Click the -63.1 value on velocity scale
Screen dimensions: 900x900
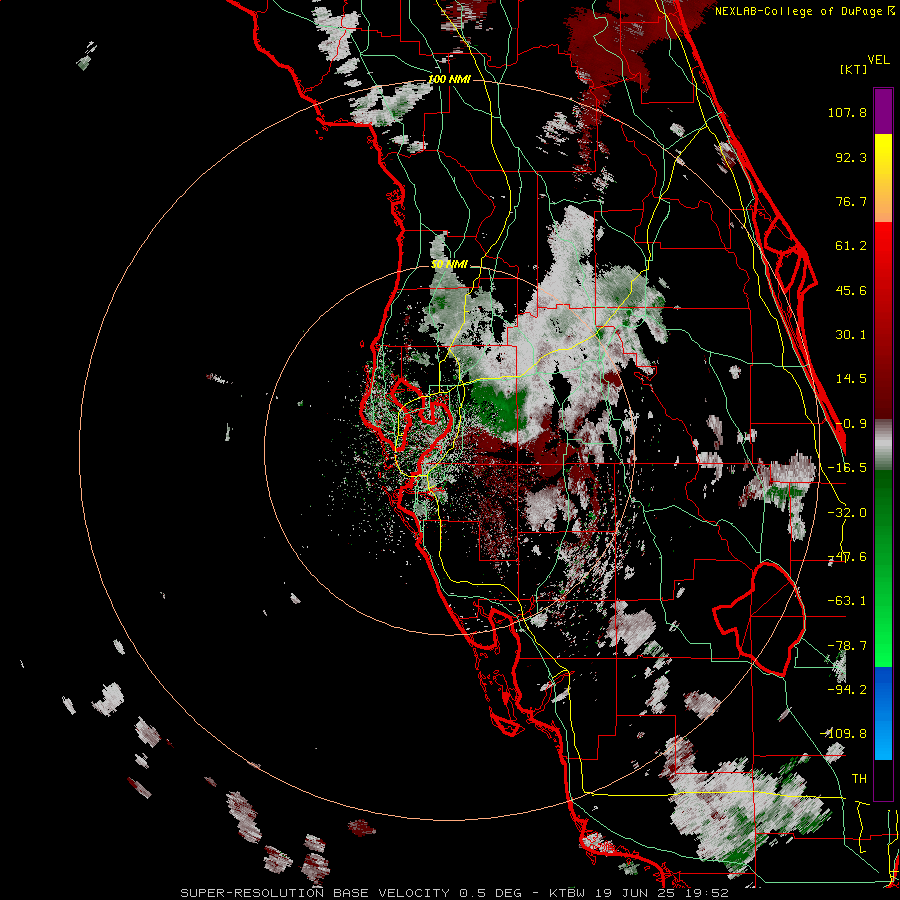point(847,601)
